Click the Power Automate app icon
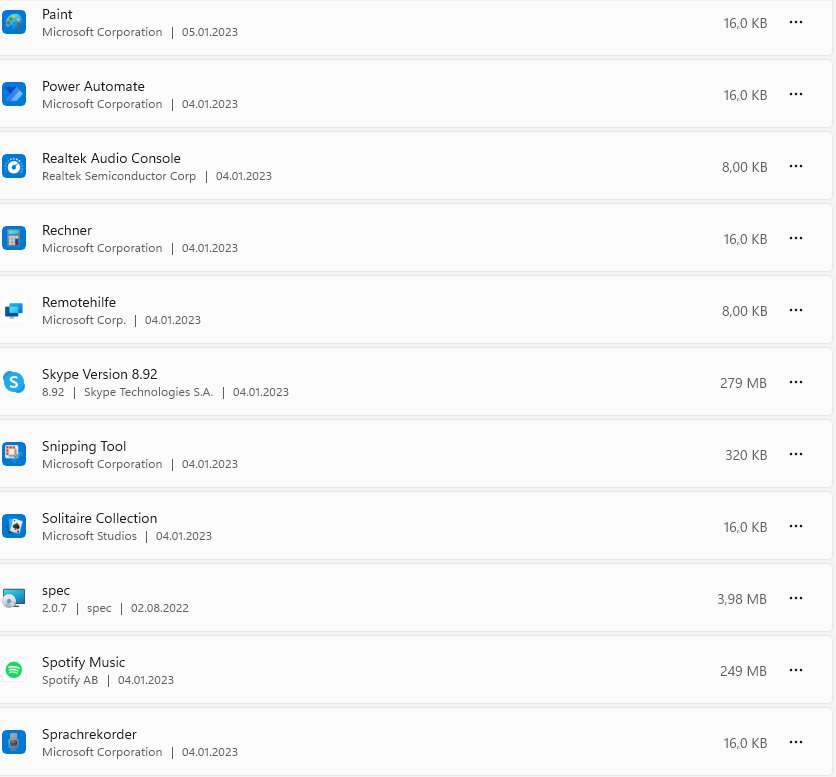Image resolution: width=836 pixels, height=777 pixels. point(14,94)
